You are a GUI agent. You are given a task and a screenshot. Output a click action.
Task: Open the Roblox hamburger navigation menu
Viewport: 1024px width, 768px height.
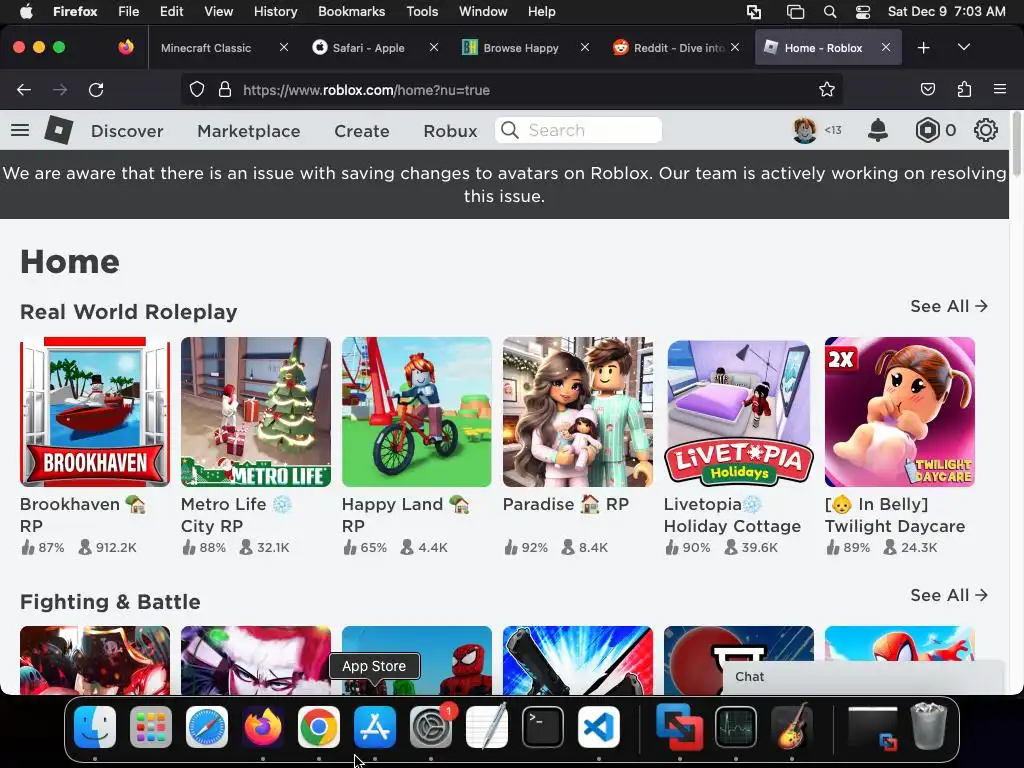click(x=20, y=130)
